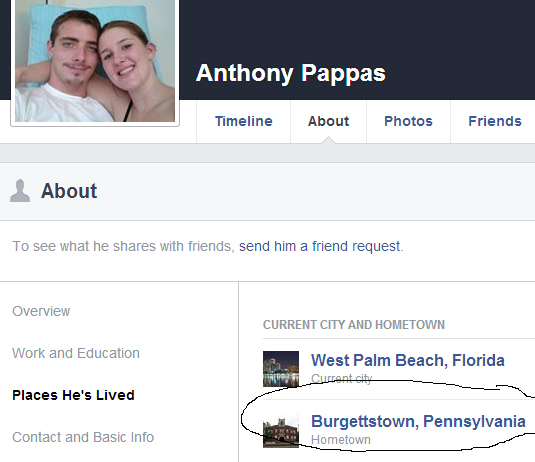Click the About section person icon
This screenshot has width=535, height=462.
[20, 191]
